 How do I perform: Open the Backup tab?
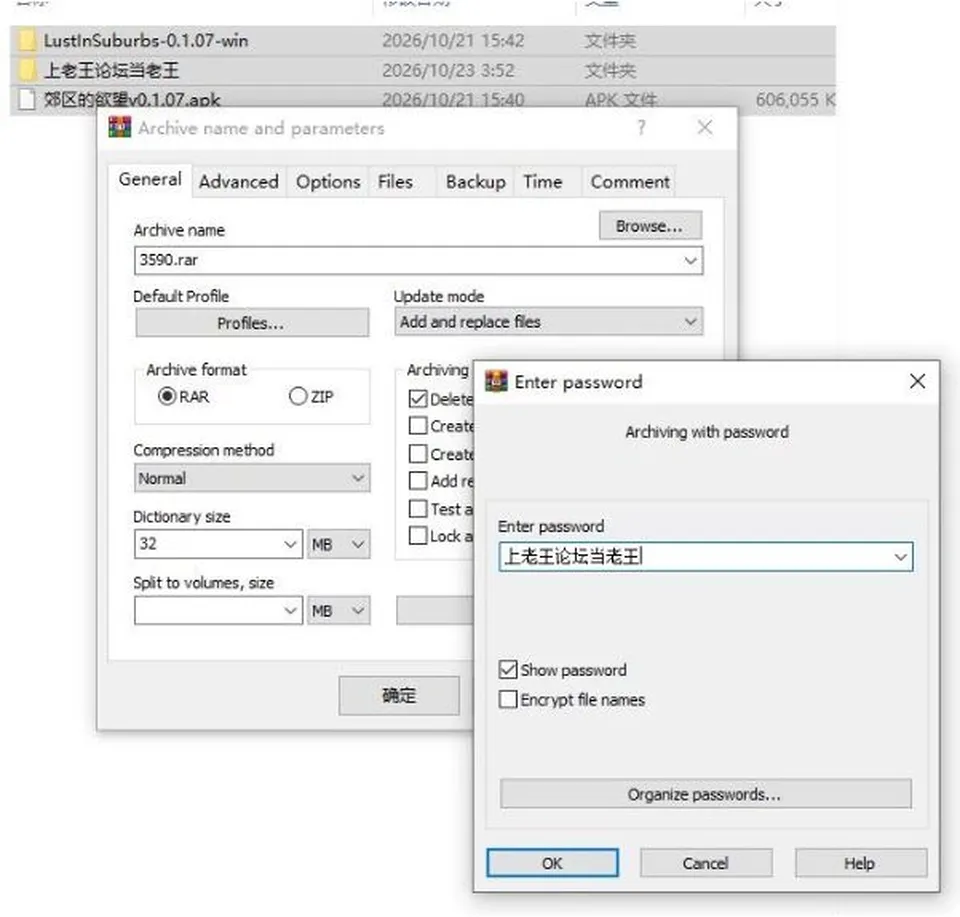coord(476,182)
